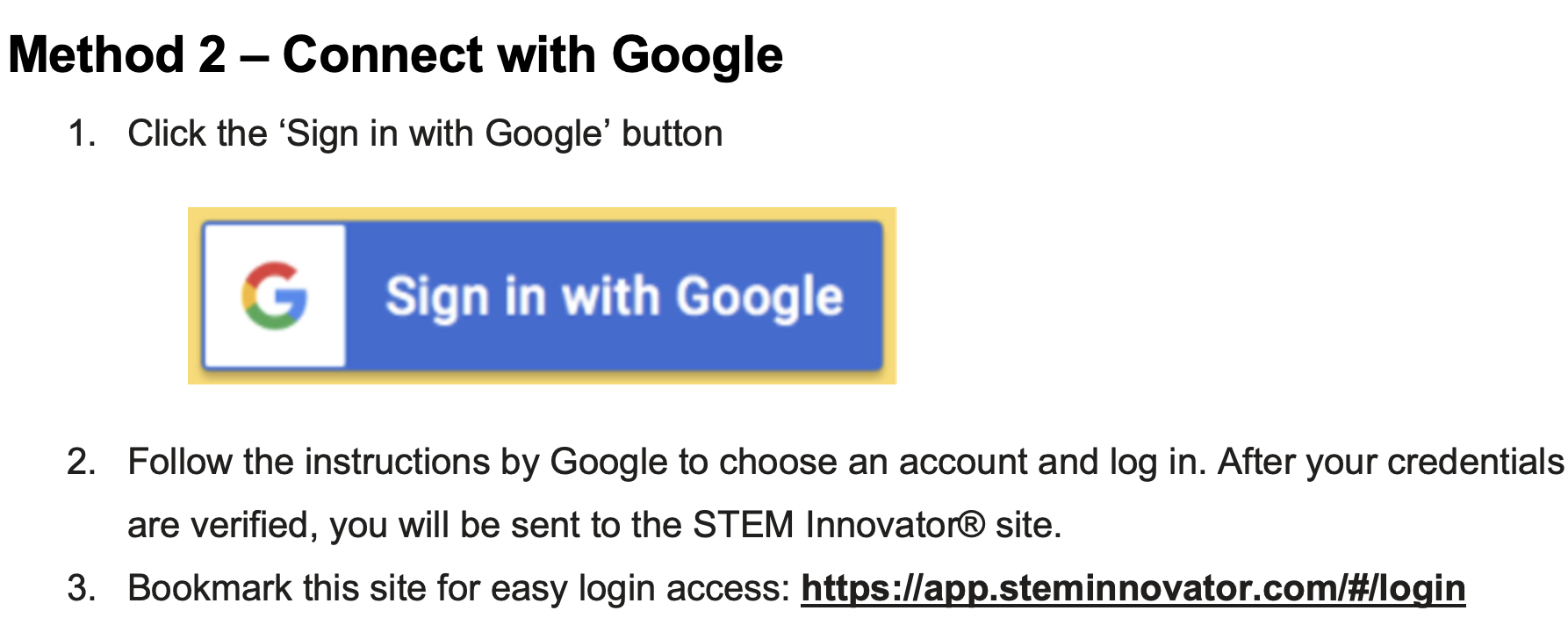Click the registered trademark ® symbol
This screenshot has height=625, width=1568.
pyautogui.click(x=971, y=525)
